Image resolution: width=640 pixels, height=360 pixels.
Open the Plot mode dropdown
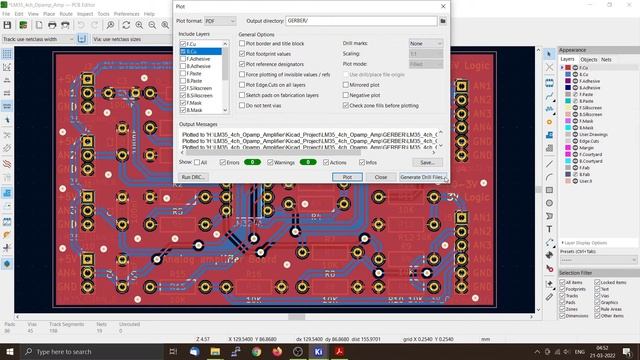[426, 64]
